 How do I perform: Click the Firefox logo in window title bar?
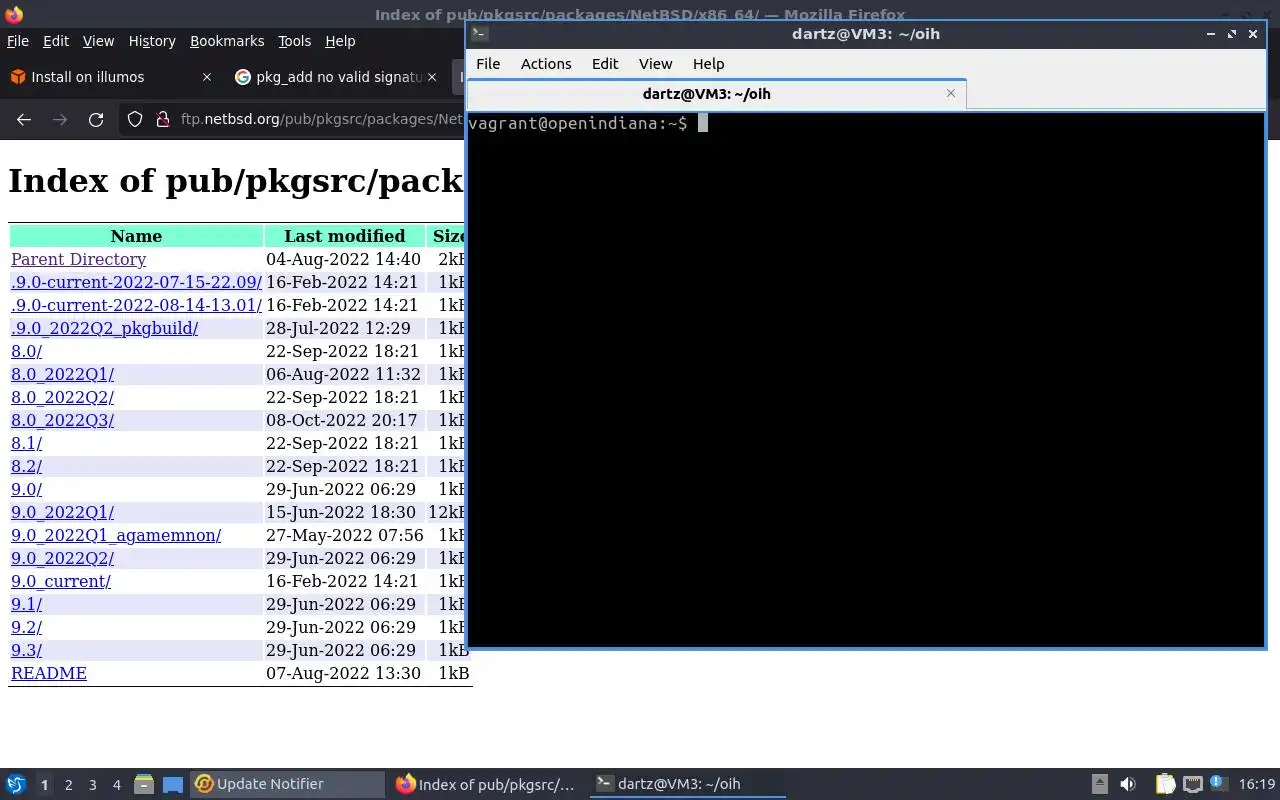tap(14, 14)
